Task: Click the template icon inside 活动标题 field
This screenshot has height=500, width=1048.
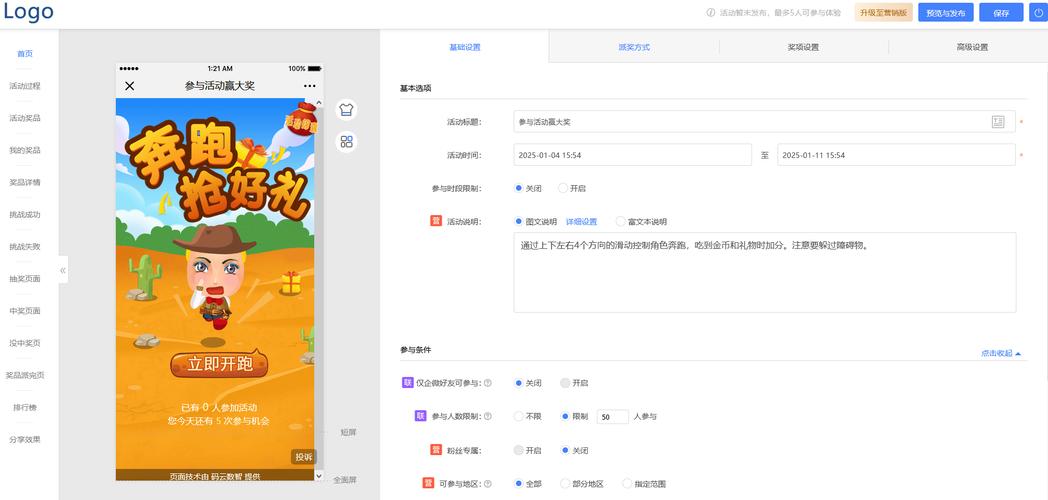Action: [998, 122]
